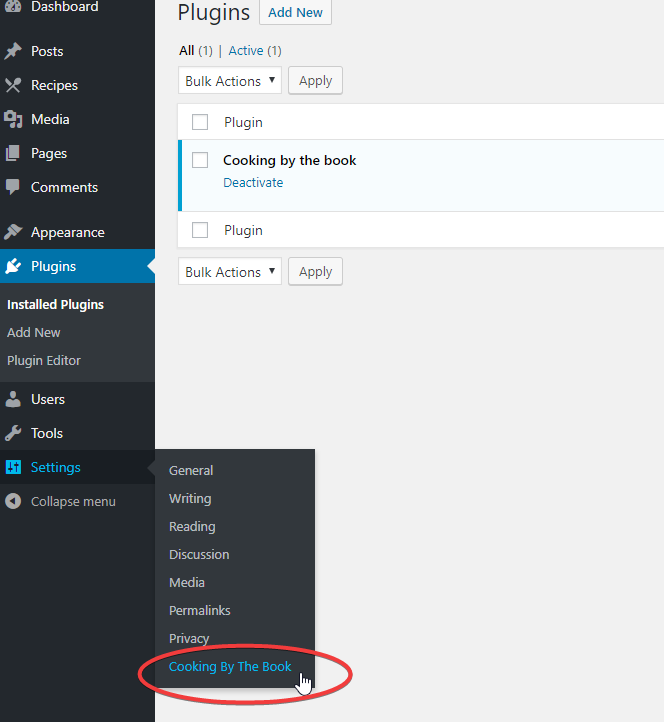Open the bottom Bulk Actions dropdown
The height and width of the screenshot is (722, 664).
230,272
